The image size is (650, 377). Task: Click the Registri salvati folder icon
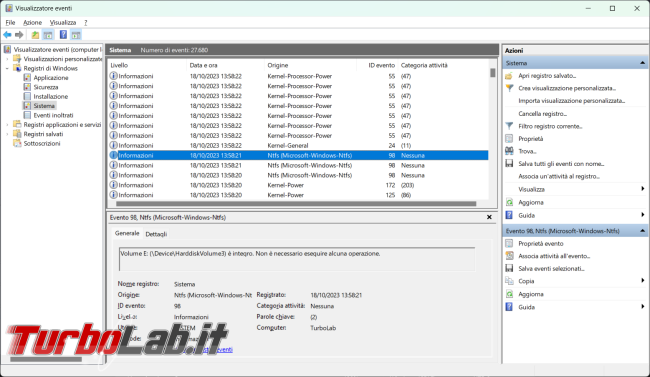click(17, 134)
